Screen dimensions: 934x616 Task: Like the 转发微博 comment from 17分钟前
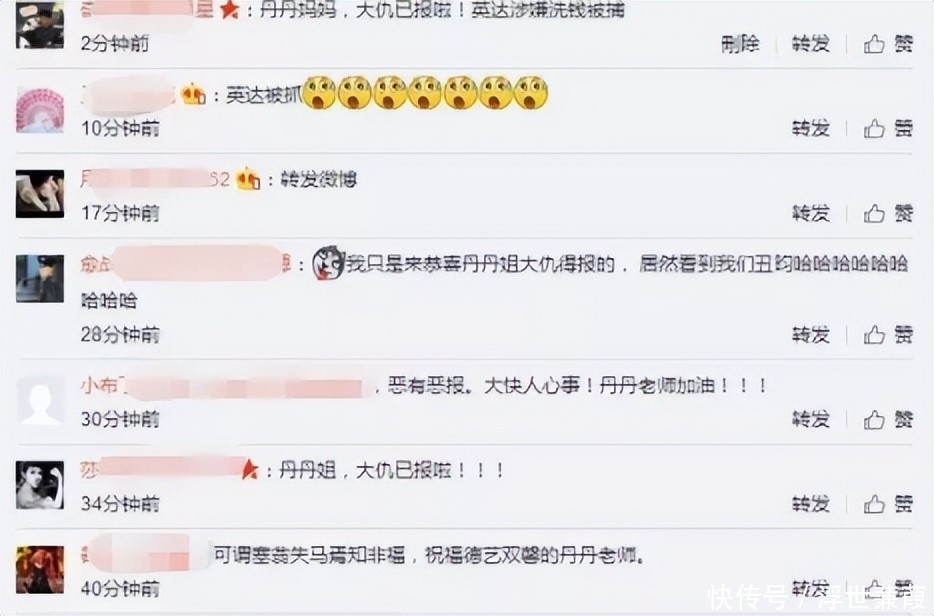point(888,213)
